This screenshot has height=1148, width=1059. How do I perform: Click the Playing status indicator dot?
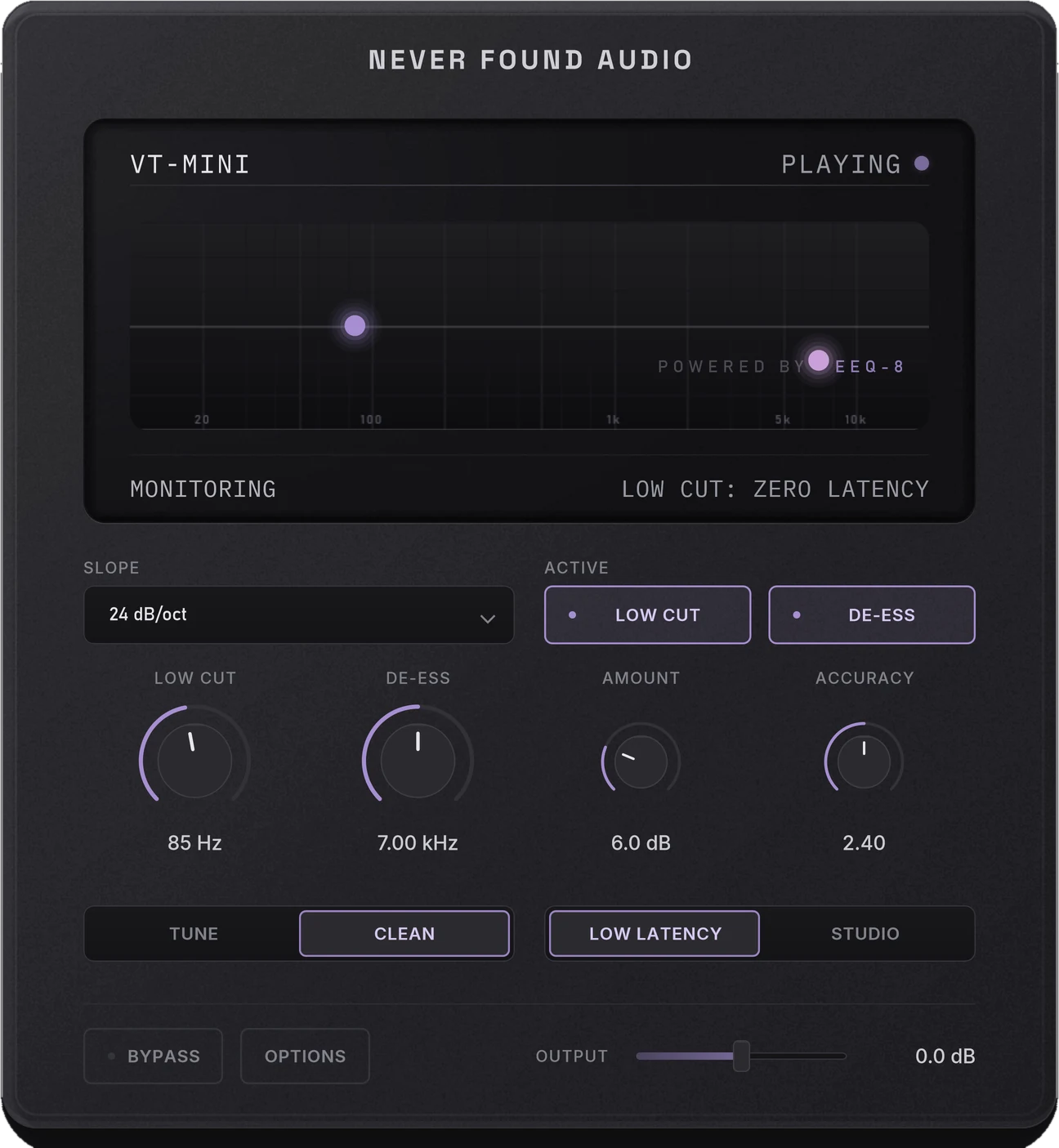click(922, 163)
